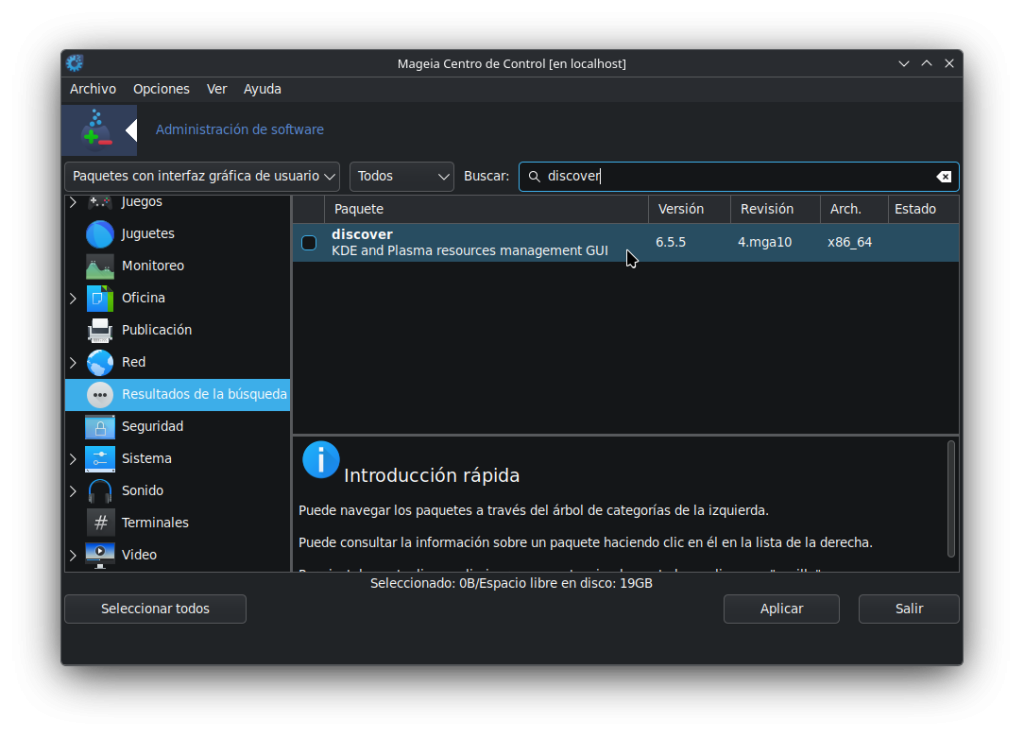Expand the Oficina category
The height and width of the screenshot is (738, 1024).
click(x=73, y=298)
